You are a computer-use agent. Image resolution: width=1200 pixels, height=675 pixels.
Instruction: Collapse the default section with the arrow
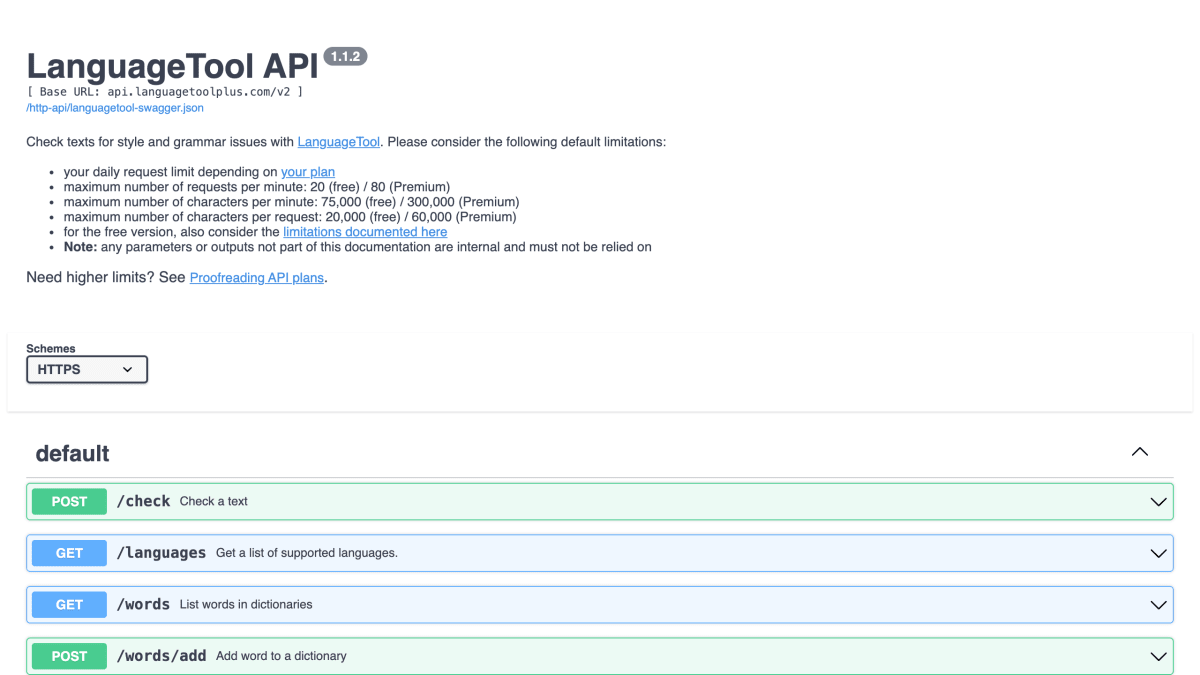point(1139,452)
